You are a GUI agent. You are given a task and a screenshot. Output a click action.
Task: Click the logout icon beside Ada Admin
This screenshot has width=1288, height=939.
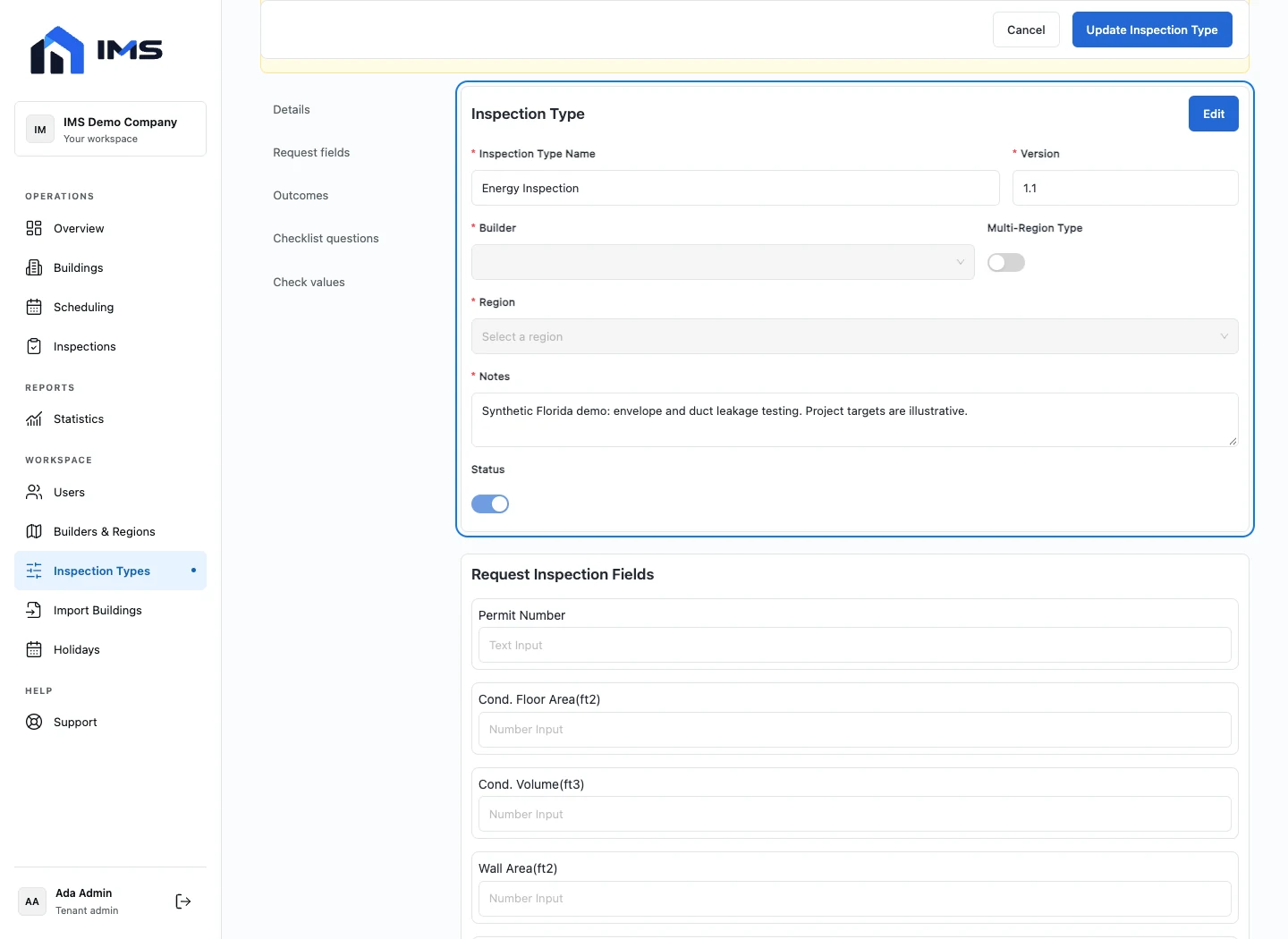[x=183, y=901]
